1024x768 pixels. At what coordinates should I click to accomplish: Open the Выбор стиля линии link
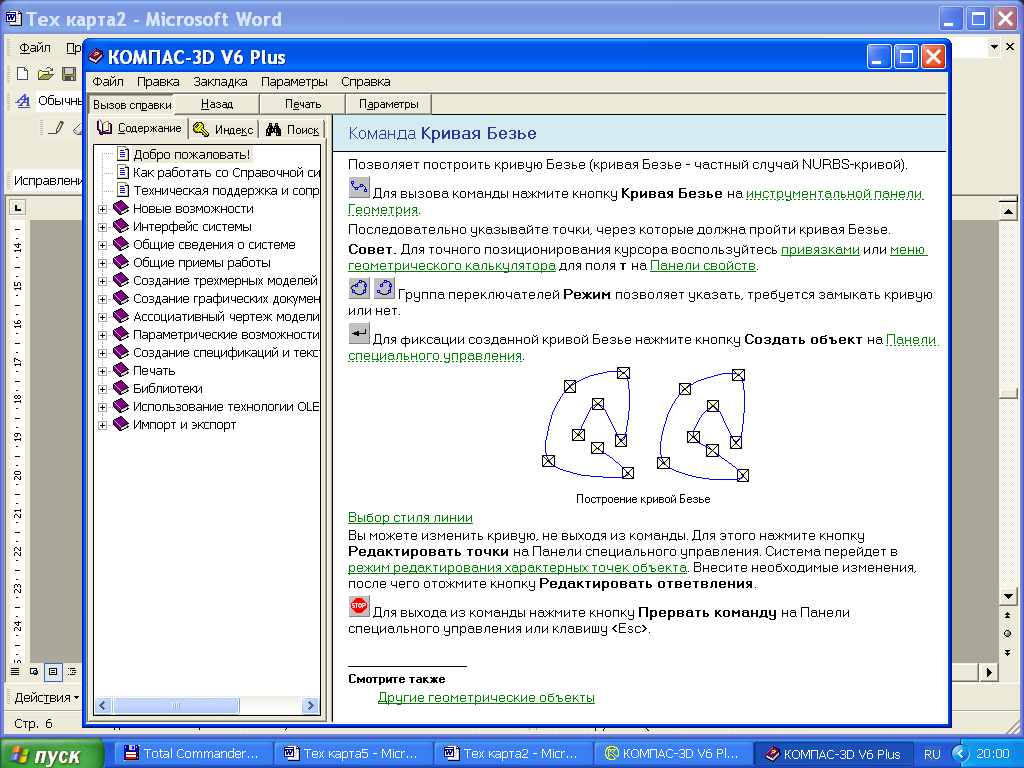[410, 517]
